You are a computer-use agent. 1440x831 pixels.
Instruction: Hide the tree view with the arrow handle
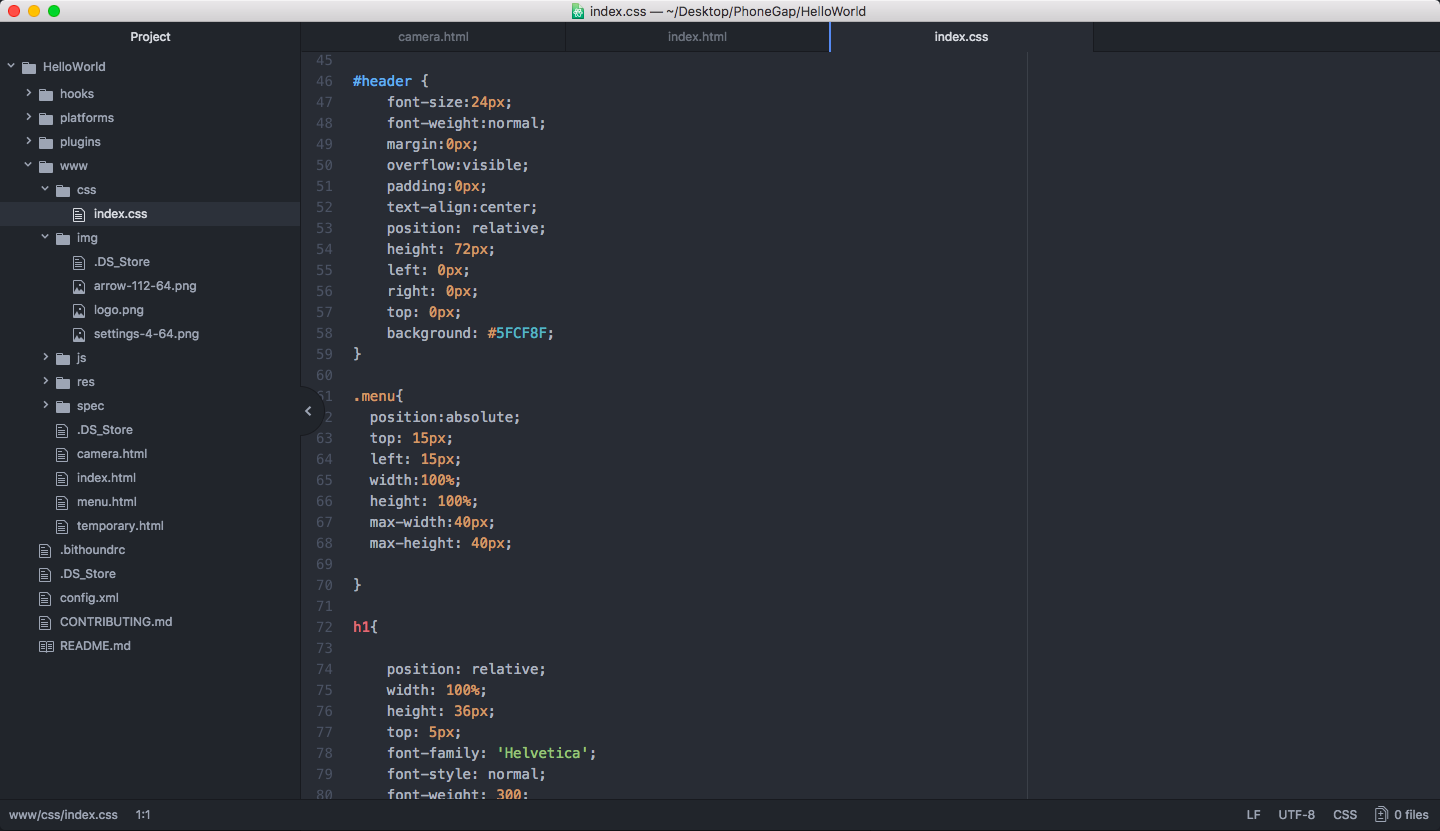[308, 411]
